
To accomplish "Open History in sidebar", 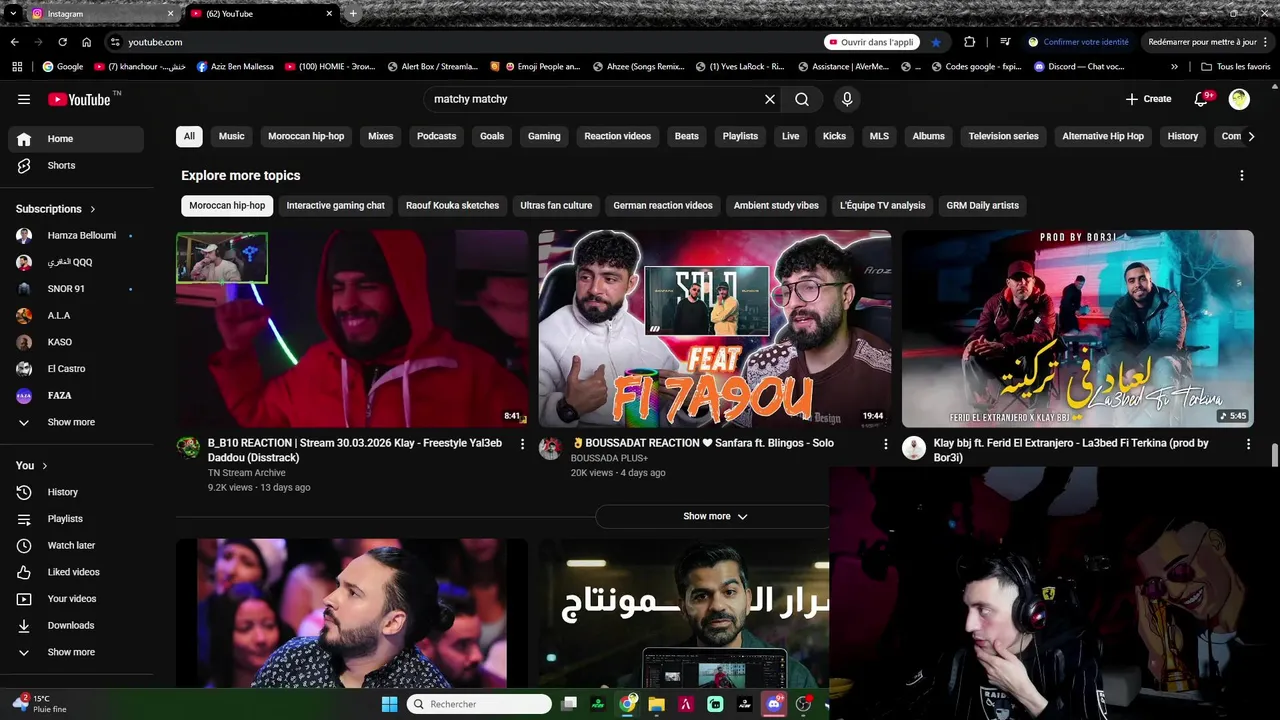I will click(76, 492).
